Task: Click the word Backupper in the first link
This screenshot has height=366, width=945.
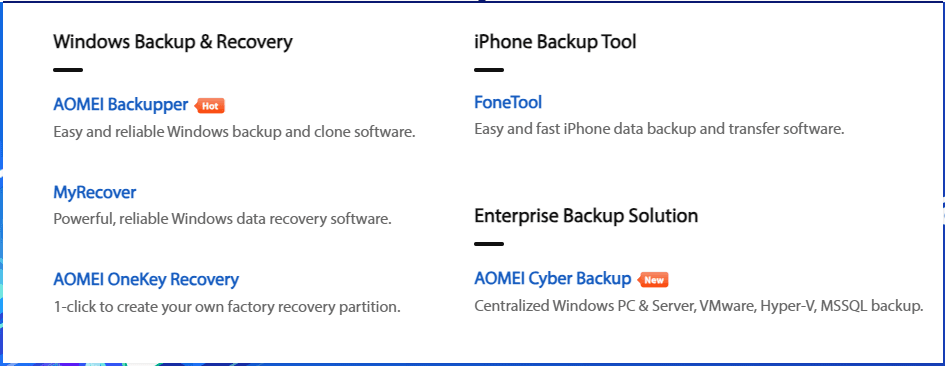Action: [x=147, y=105]
